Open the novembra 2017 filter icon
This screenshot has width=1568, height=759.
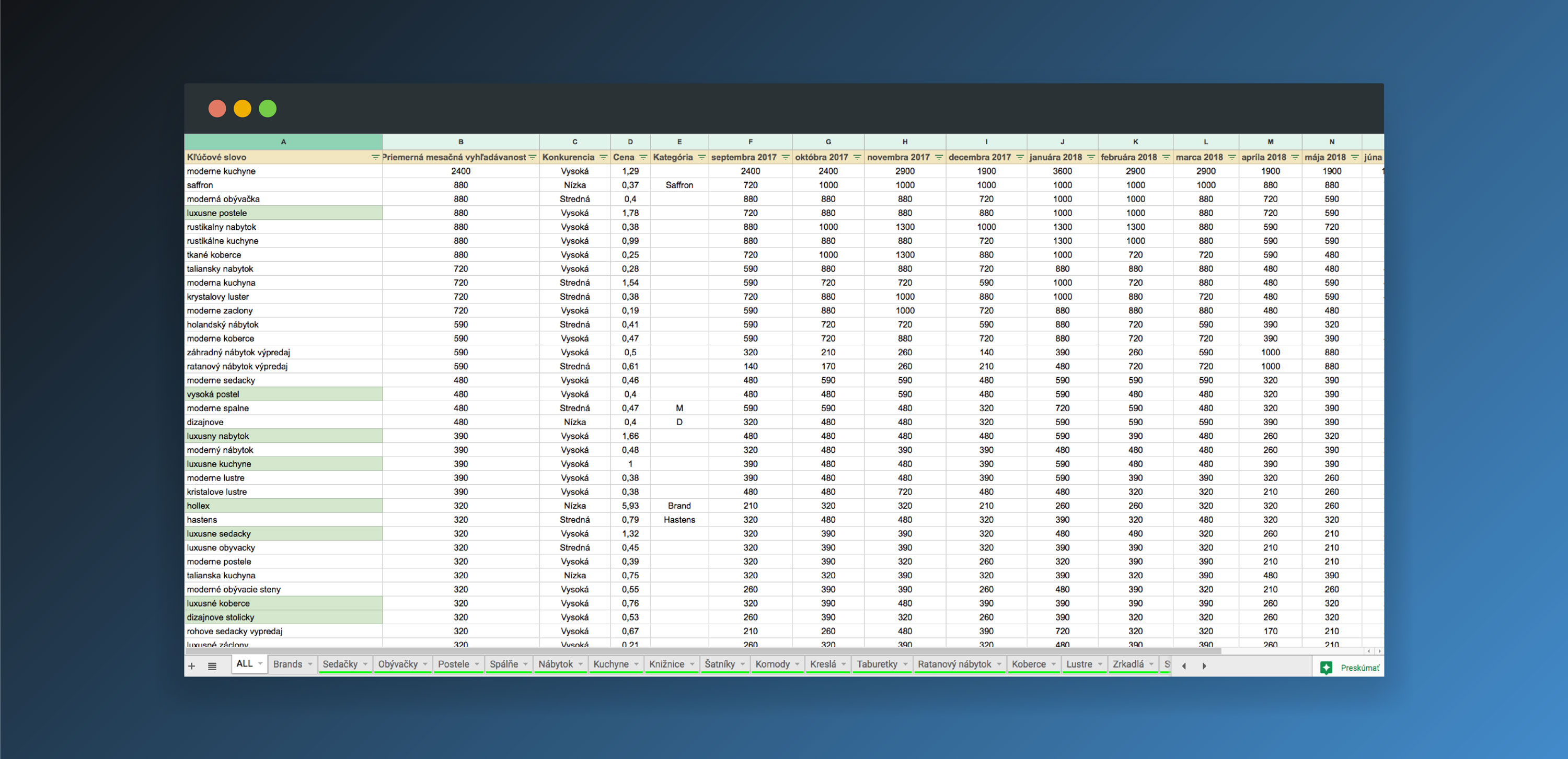pos(939,157)
